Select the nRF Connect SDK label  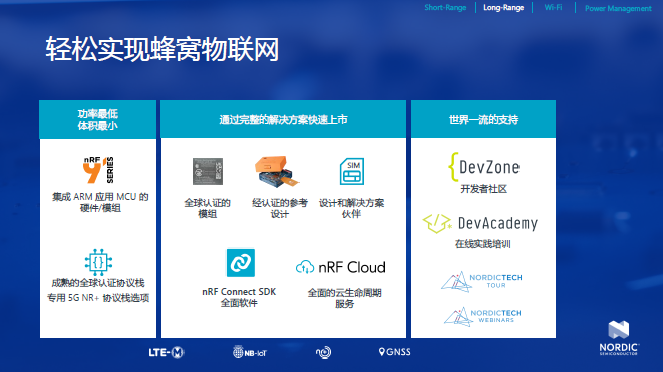click(x=239, y=292)
